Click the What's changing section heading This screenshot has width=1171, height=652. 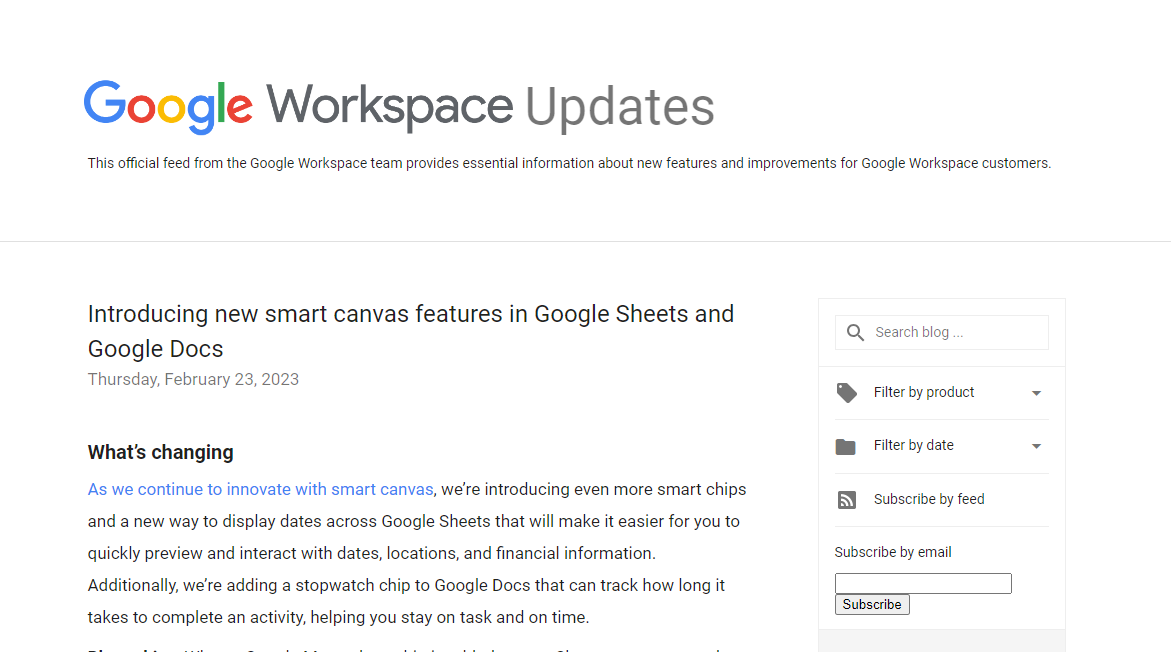tap(160, 452)
